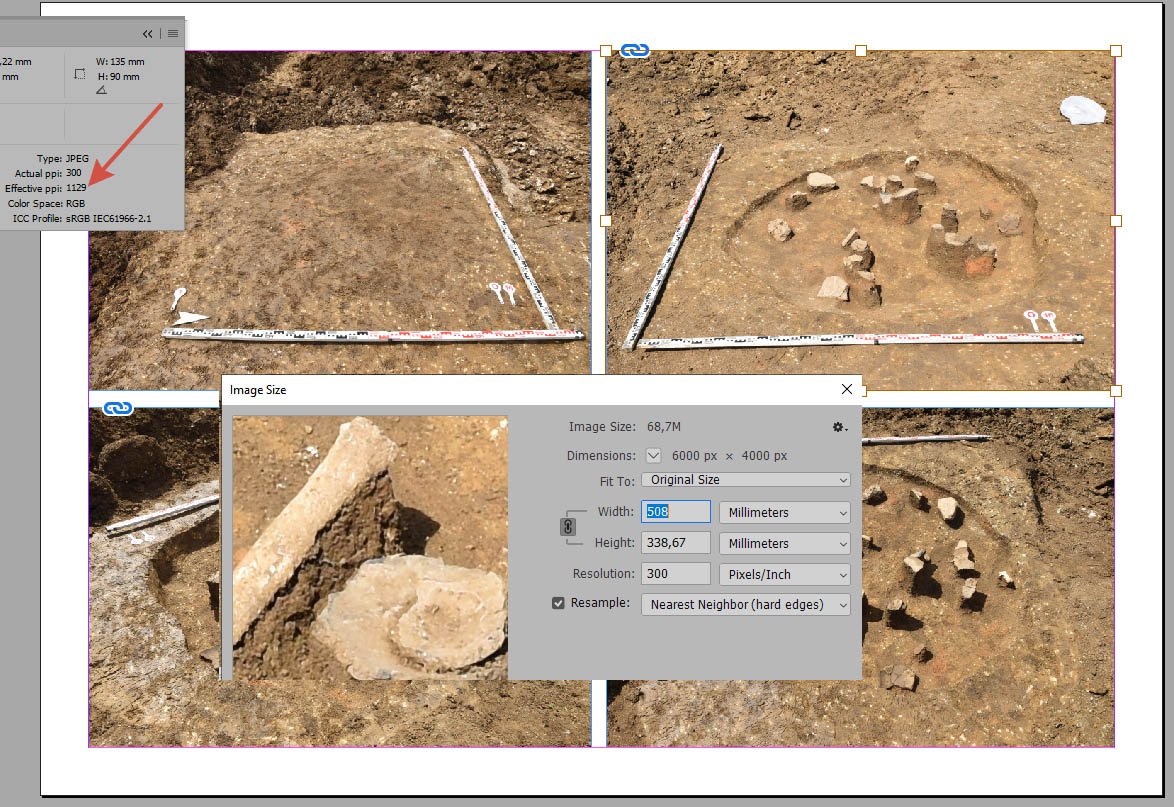
Task: Collapse the info panel with double chevron
Action: tap(147, 34)
